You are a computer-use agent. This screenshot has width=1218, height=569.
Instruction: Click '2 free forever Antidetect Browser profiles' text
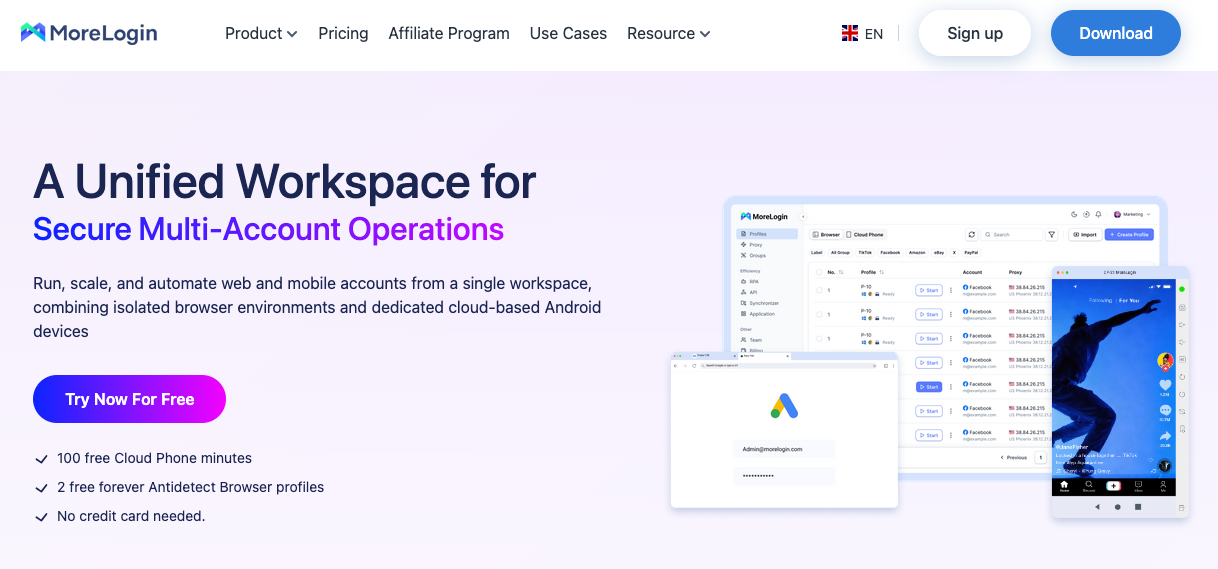190,487
